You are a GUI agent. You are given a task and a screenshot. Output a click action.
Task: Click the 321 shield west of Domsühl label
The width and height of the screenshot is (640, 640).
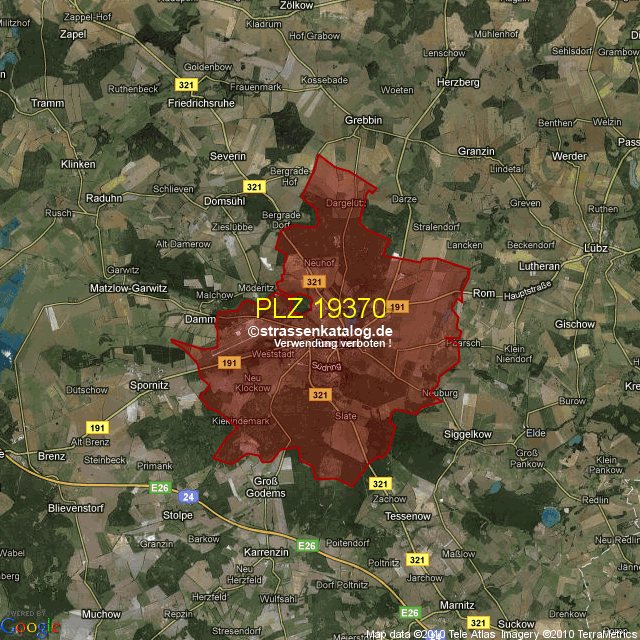[254, 186]
